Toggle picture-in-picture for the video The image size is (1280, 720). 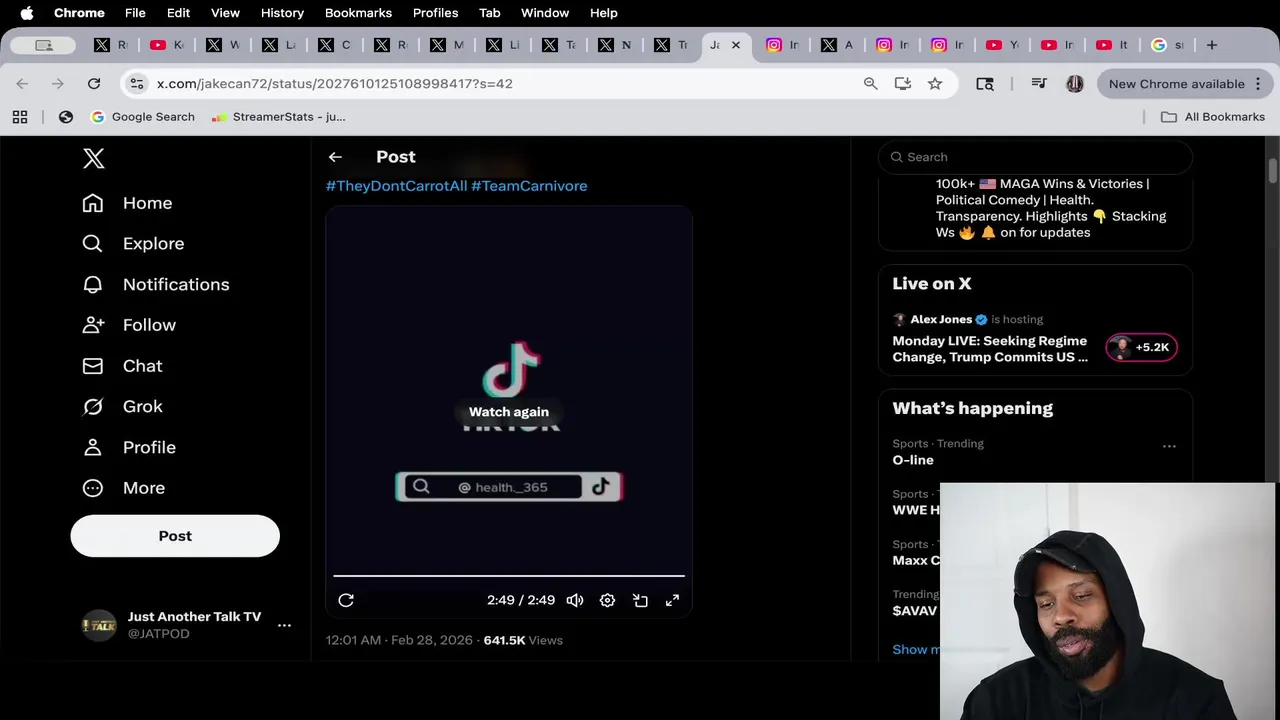[640, 600]
